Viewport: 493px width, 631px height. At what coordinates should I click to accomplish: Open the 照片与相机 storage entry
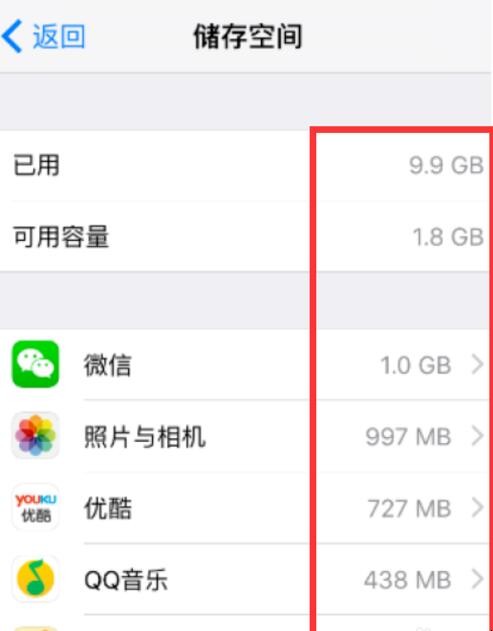[x=246, y=436]
